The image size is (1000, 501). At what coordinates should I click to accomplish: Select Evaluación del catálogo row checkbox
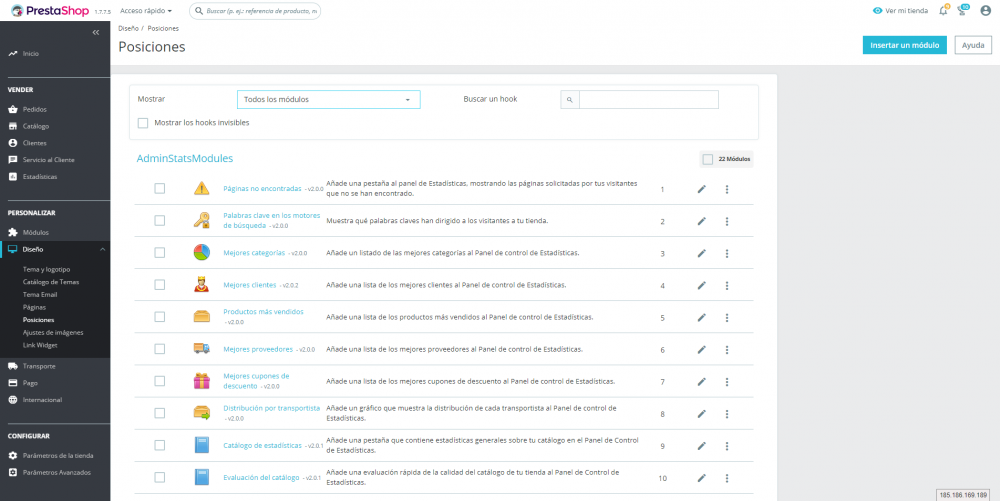[x=159, y=477]
